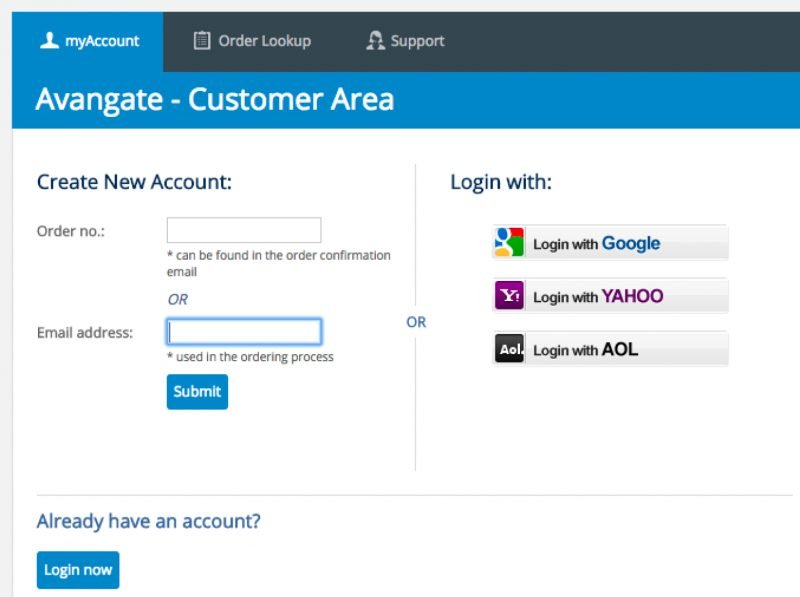This screenshot has height=597, width=800.
Task: Click the Login now button
Action: tap(78, 570)
